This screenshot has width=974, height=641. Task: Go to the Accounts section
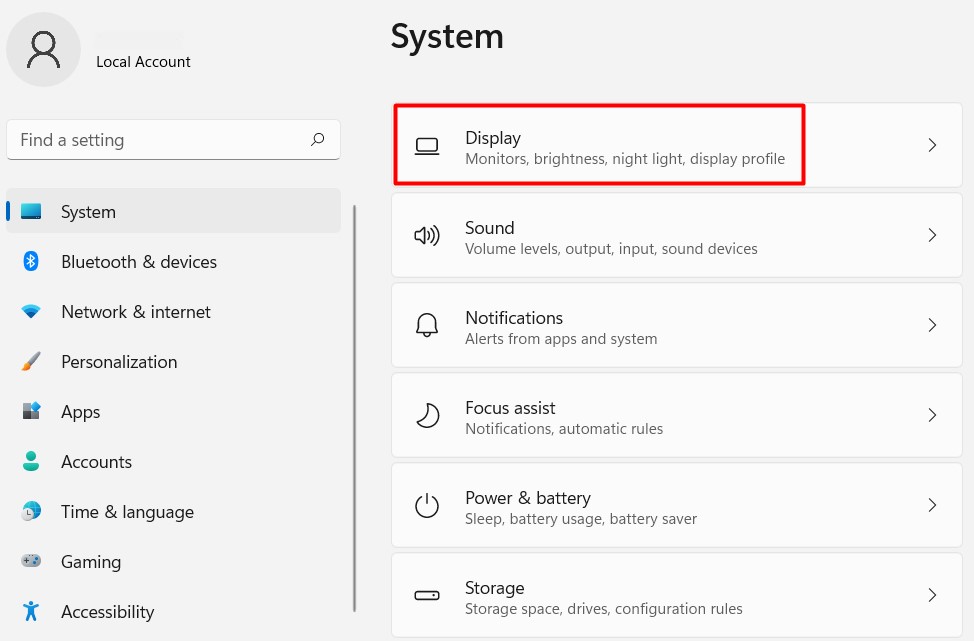coord(96,462)
